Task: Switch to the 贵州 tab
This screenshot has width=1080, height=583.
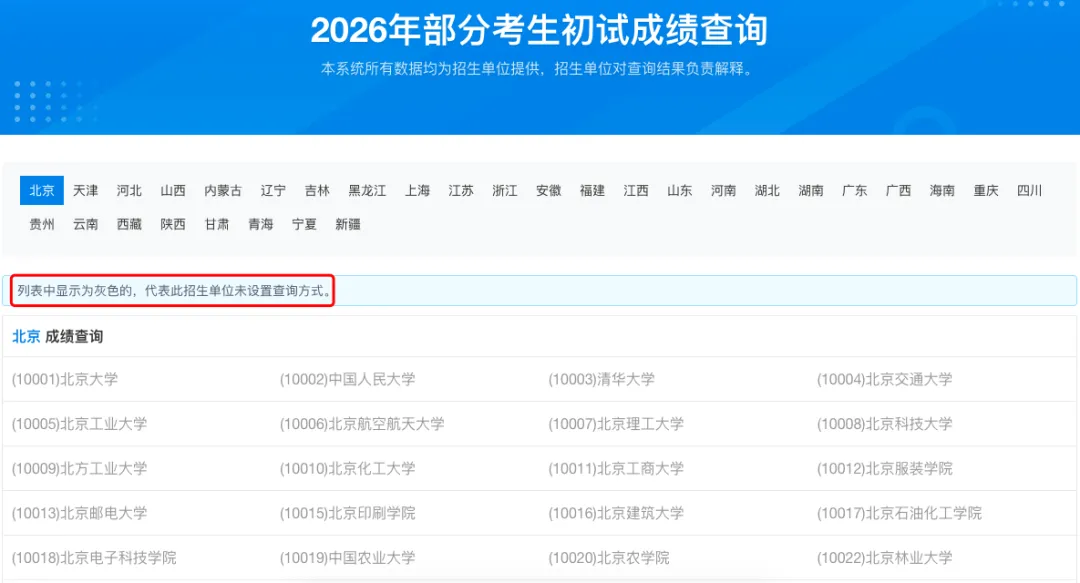Action: pos(42,224)
